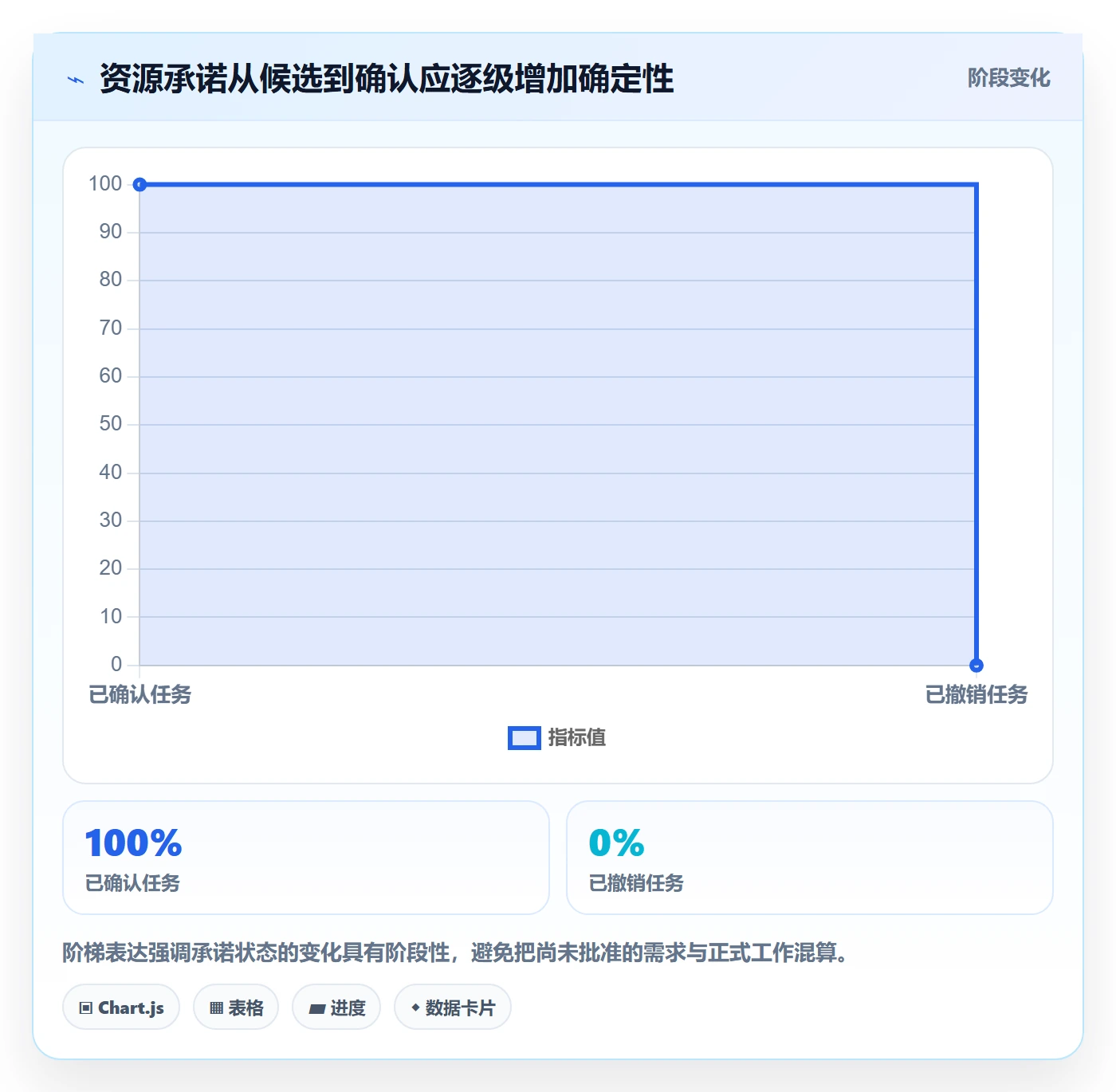The height and width of the screenshot is (1092, 1116).
Task: Click the 进度 tag chip
Action: click(336, 1008)
